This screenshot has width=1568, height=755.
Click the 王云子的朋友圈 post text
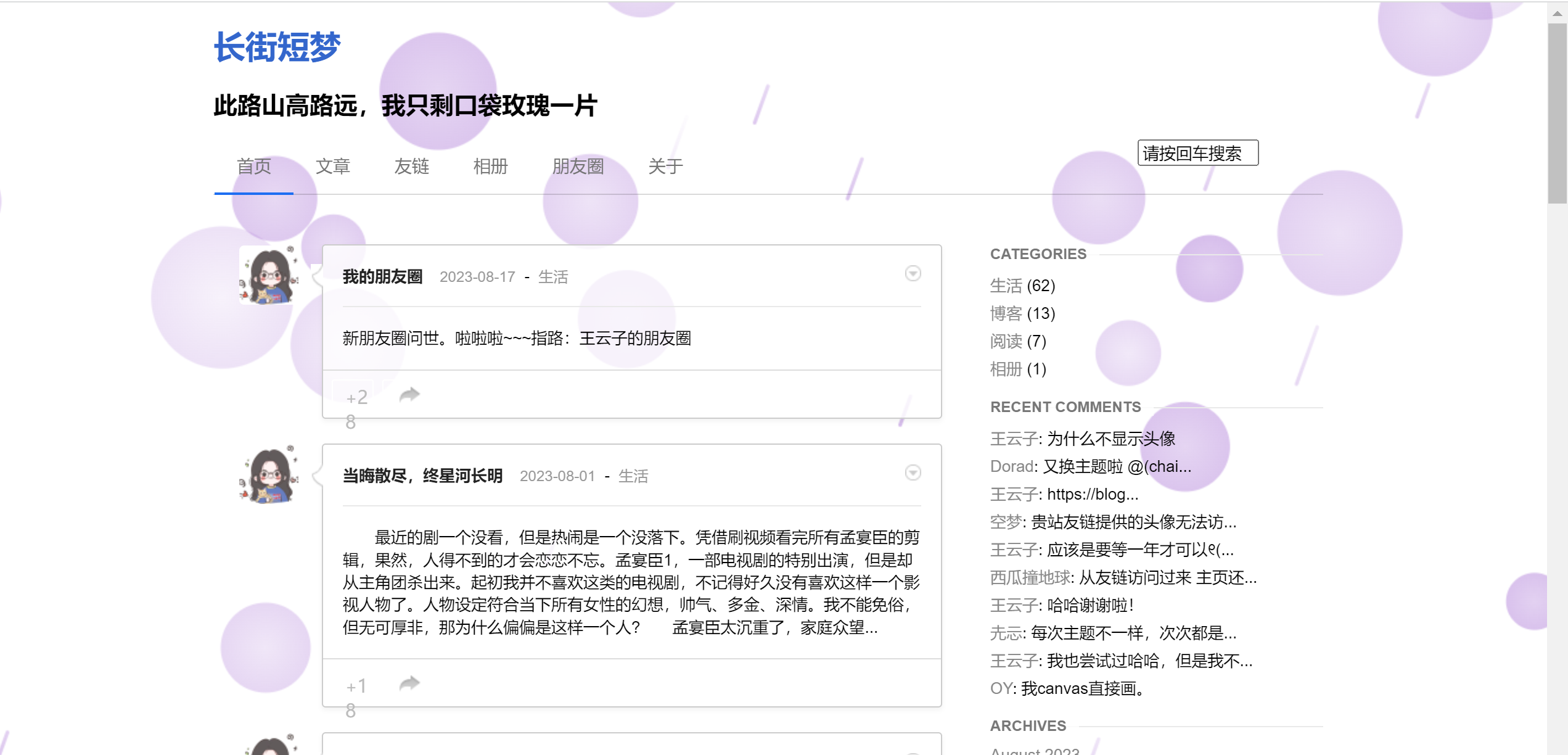coord(635,338)
